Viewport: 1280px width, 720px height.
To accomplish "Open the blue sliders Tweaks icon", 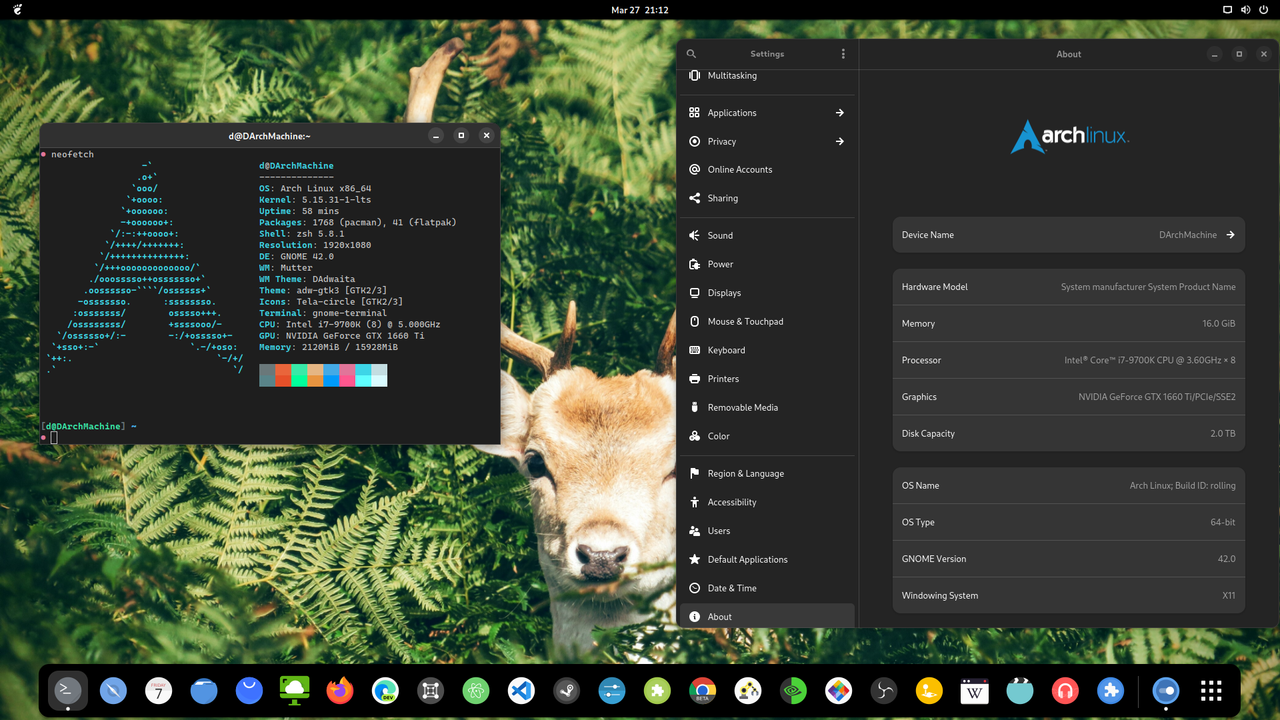I will (612, 690).
